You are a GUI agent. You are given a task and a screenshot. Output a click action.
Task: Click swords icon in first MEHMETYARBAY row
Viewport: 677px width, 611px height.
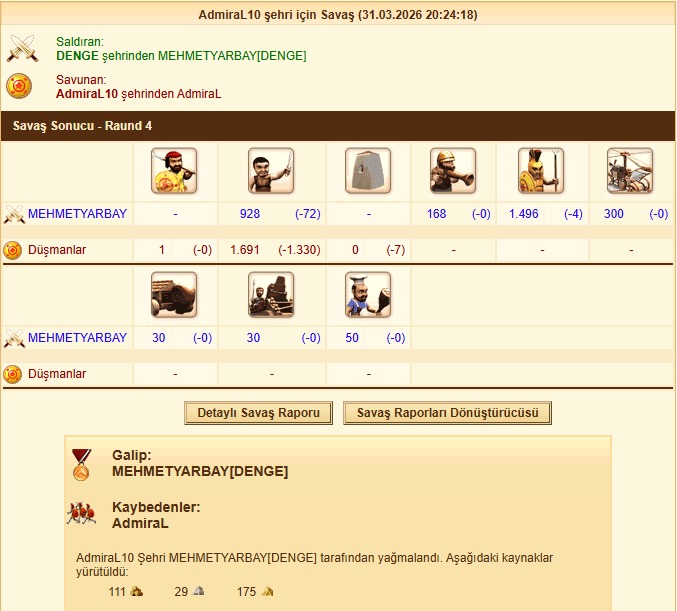(x=14, y=214)
